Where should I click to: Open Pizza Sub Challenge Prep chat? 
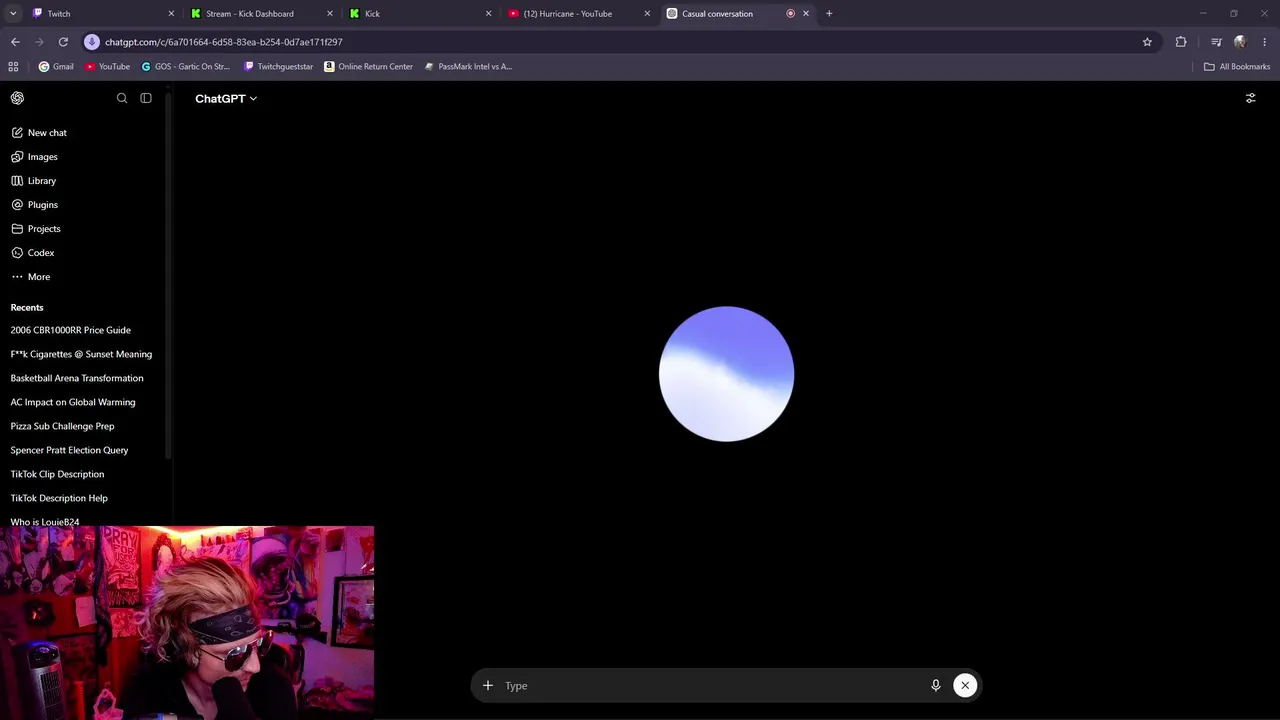[x=62, y=426]
